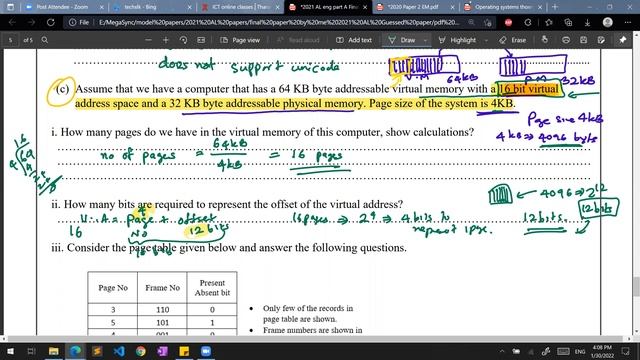640x360 pixels.
Task: Open File Explorer from the taskbar
Action: point(53,351)
